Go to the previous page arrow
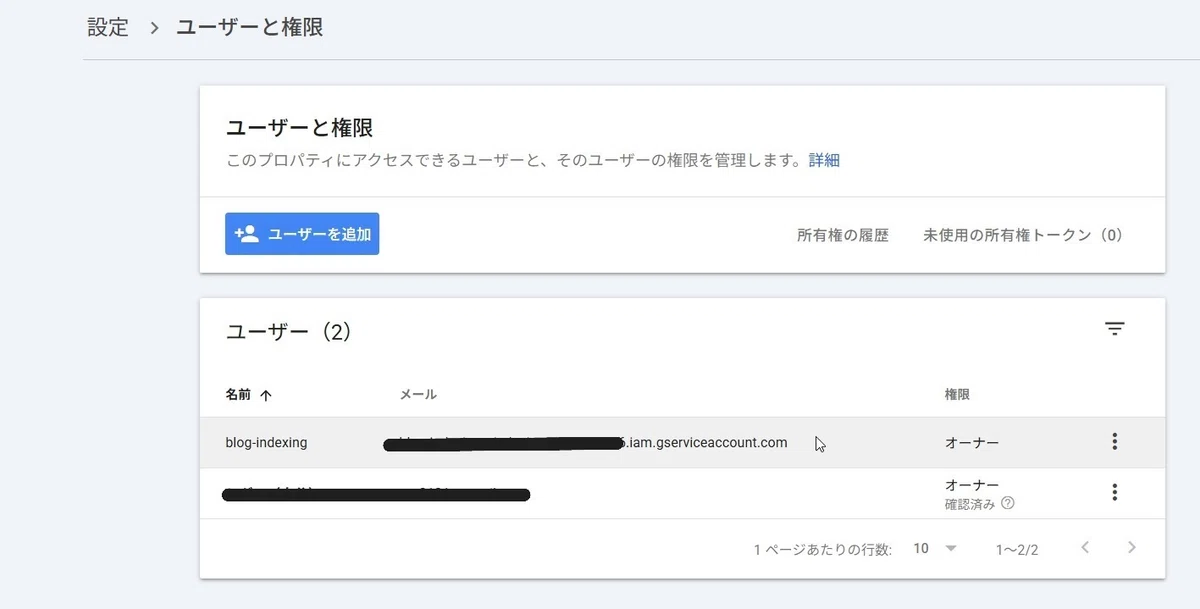The height and width of the screenshot is (609, 1200). tap(1085, 547)
